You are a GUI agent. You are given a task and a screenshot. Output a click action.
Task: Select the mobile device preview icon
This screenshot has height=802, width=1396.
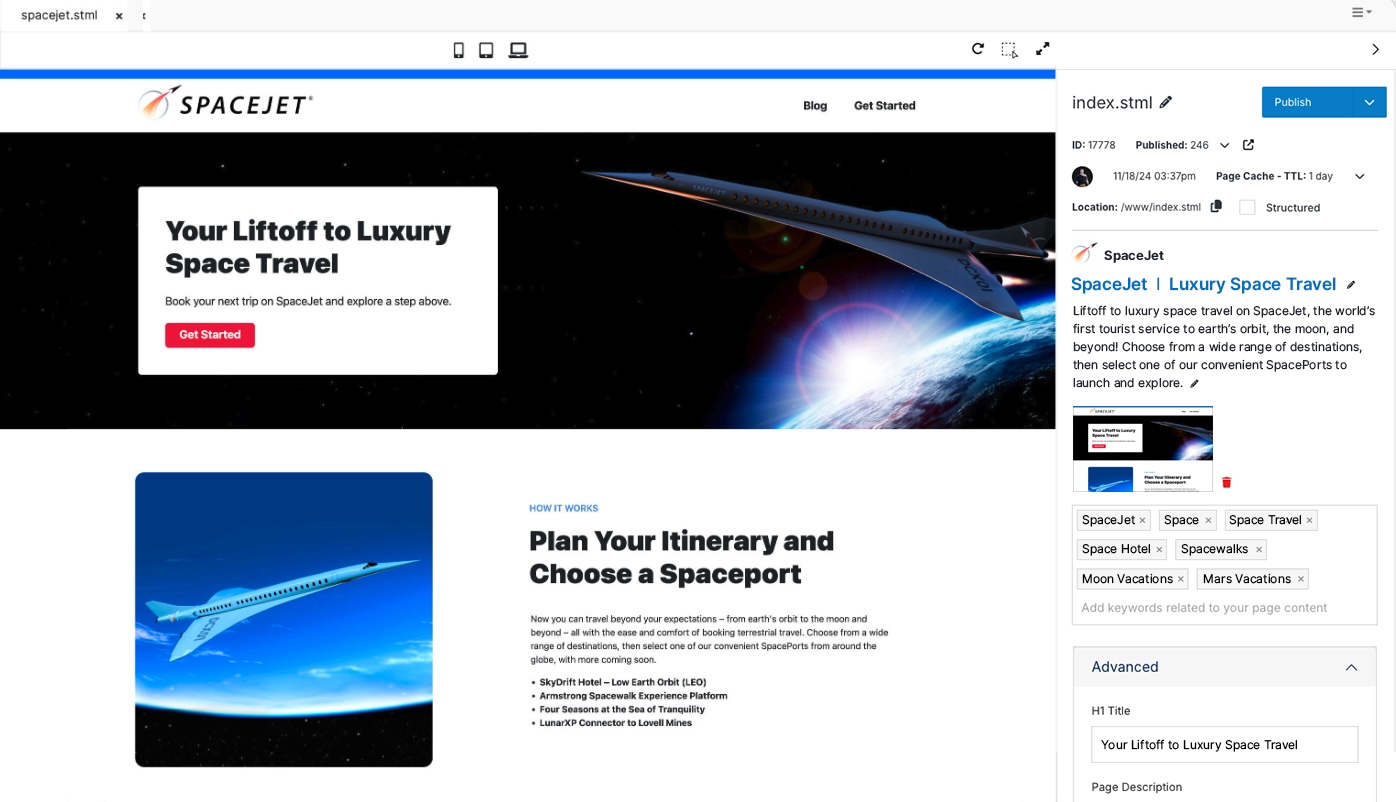click(x=459, y=50)
